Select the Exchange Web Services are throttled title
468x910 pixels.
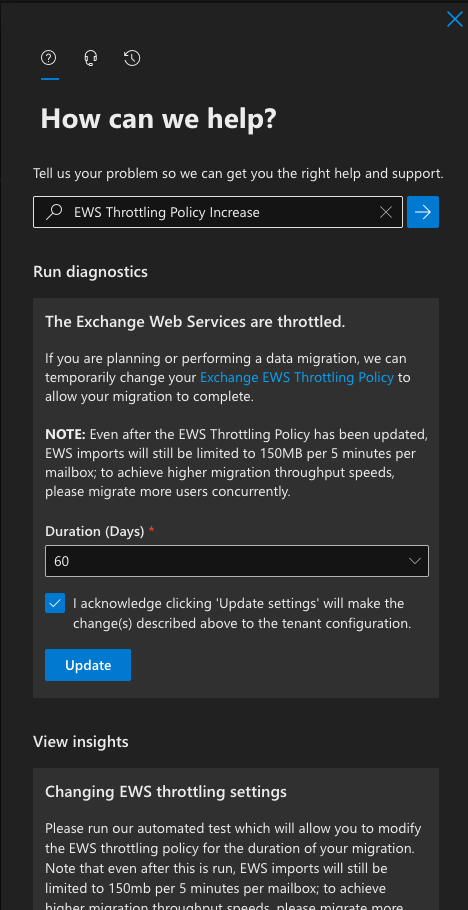[195, 322]
